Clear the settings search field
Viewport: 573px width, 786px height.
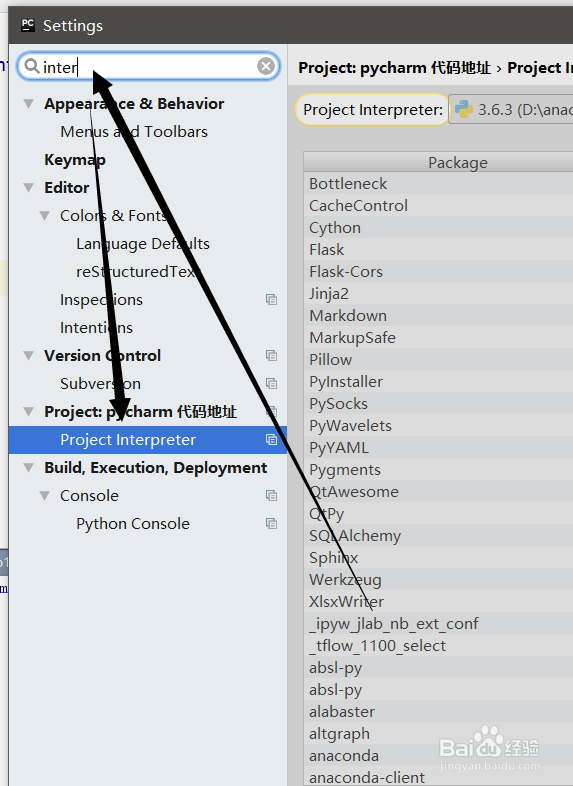tap(266, 66)
